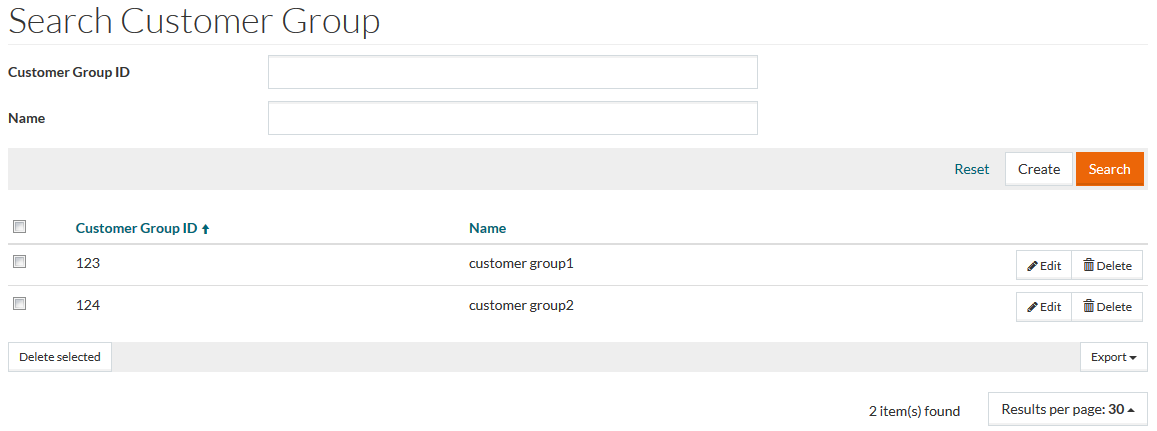The image size is (1157, 431).
Task: Focus the Customer Group ID input field
Action: [x=512, y=72]
